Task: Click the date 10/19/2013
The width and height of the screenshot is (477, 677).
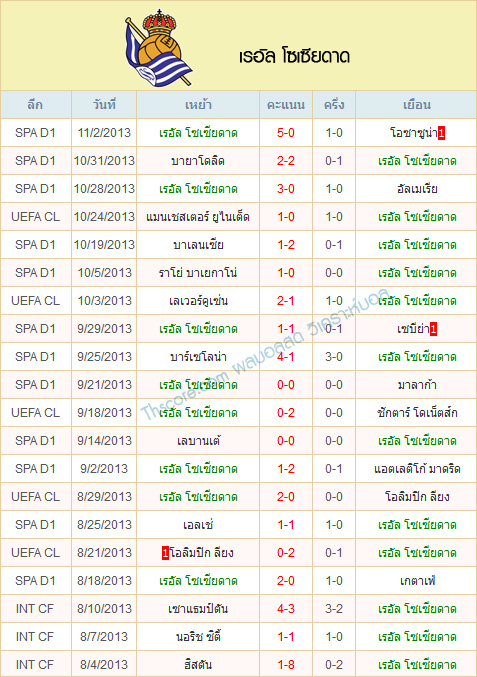Action: (x=104, y=245)
